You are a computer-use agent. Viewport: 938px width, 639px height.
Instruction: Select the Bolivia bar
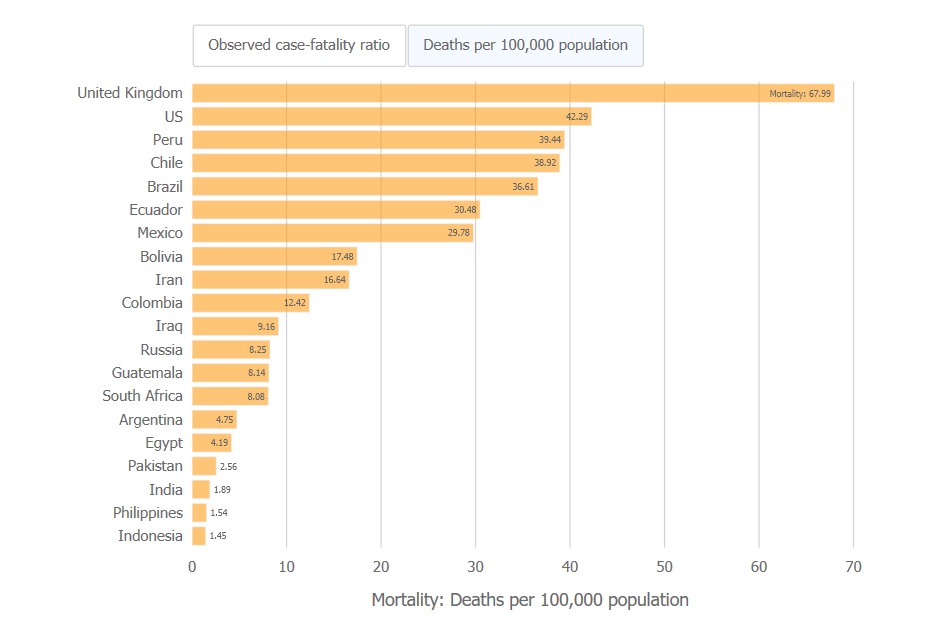tap(274, 256)
